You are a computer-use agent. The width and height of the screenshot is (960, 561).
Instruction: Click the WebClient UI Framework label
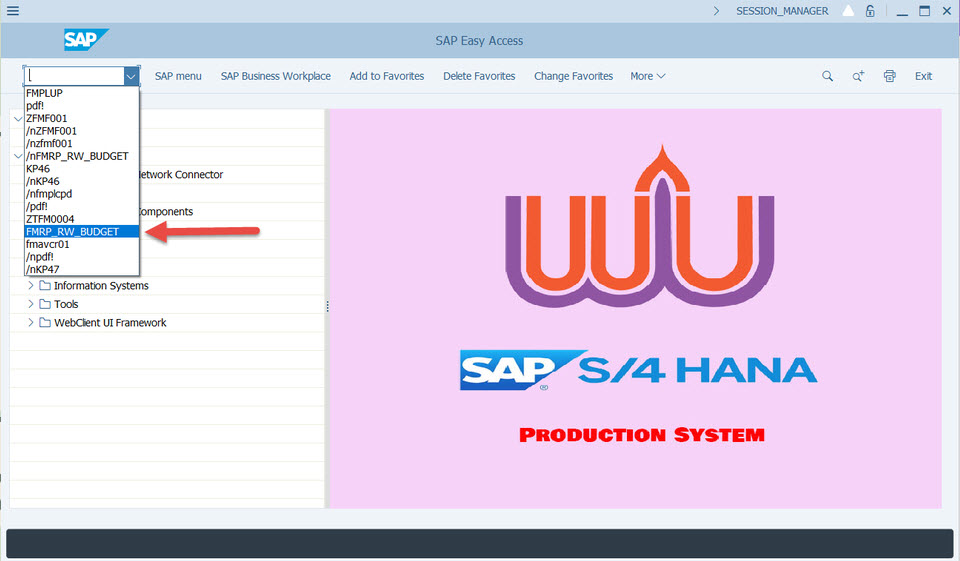[x=110, y=322]
